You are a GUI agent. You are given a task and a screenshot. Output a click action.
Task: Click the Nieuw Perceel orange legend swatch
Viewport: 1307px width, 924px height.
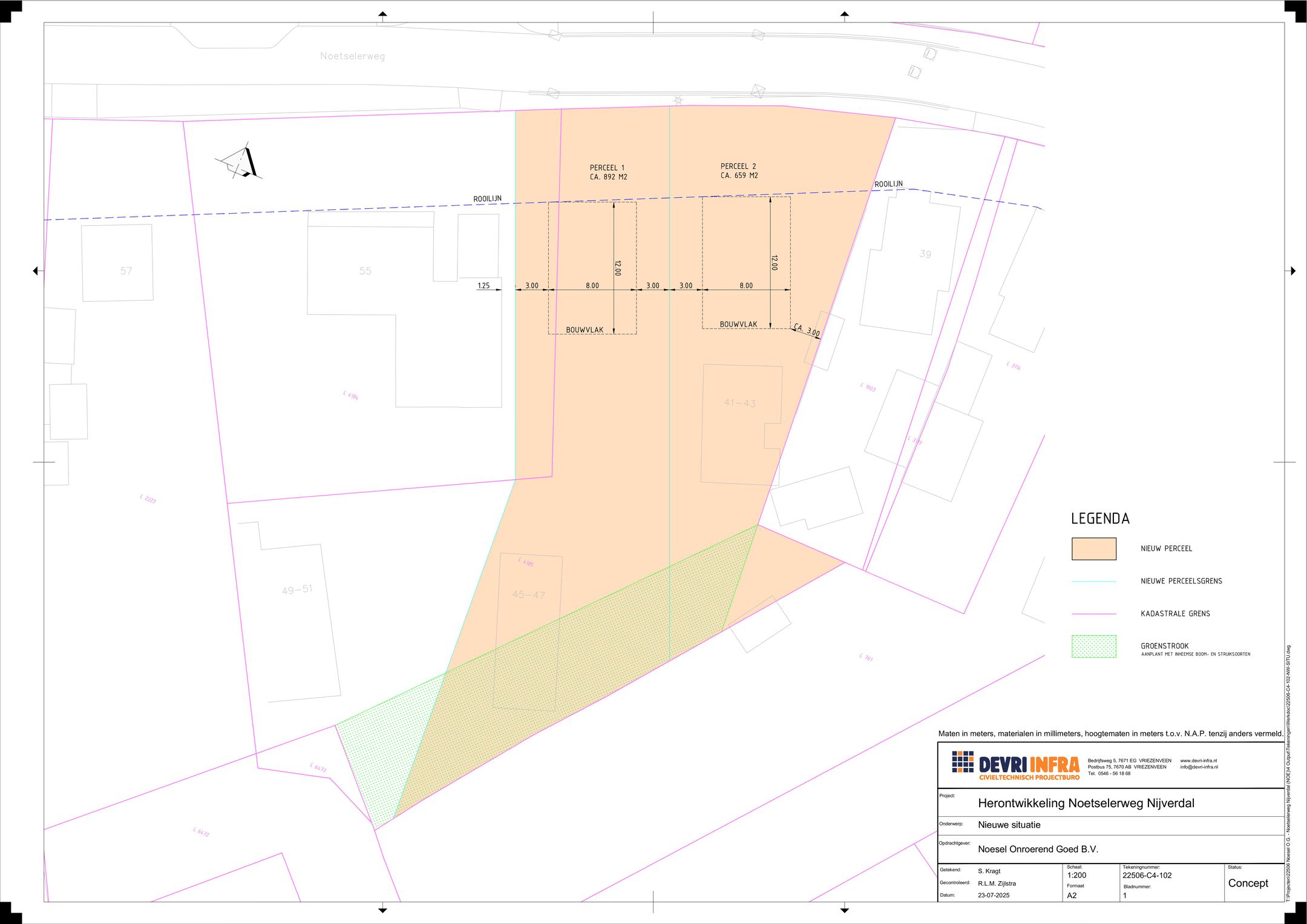coord(1093,549)
